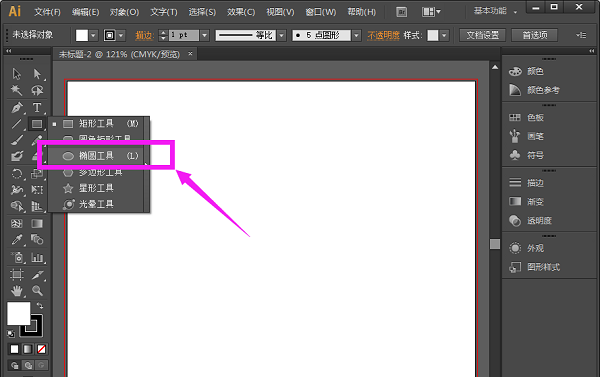Open the fill color dropdown in control bar
Viewport: 600px width, 377px height.
click(94, 36)
